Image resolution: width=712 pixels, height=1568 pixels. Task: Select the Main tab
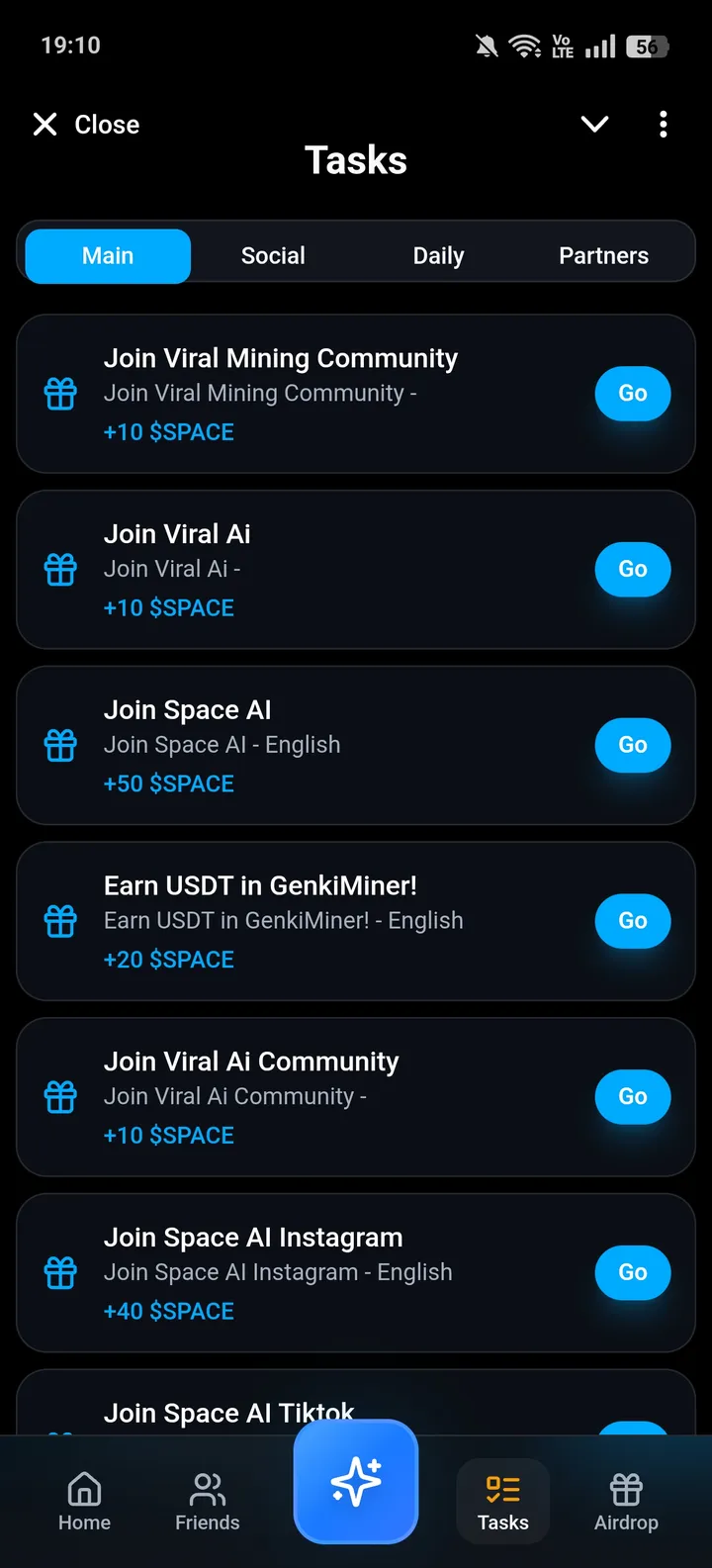pyautogui.click(x=108, y=256)
